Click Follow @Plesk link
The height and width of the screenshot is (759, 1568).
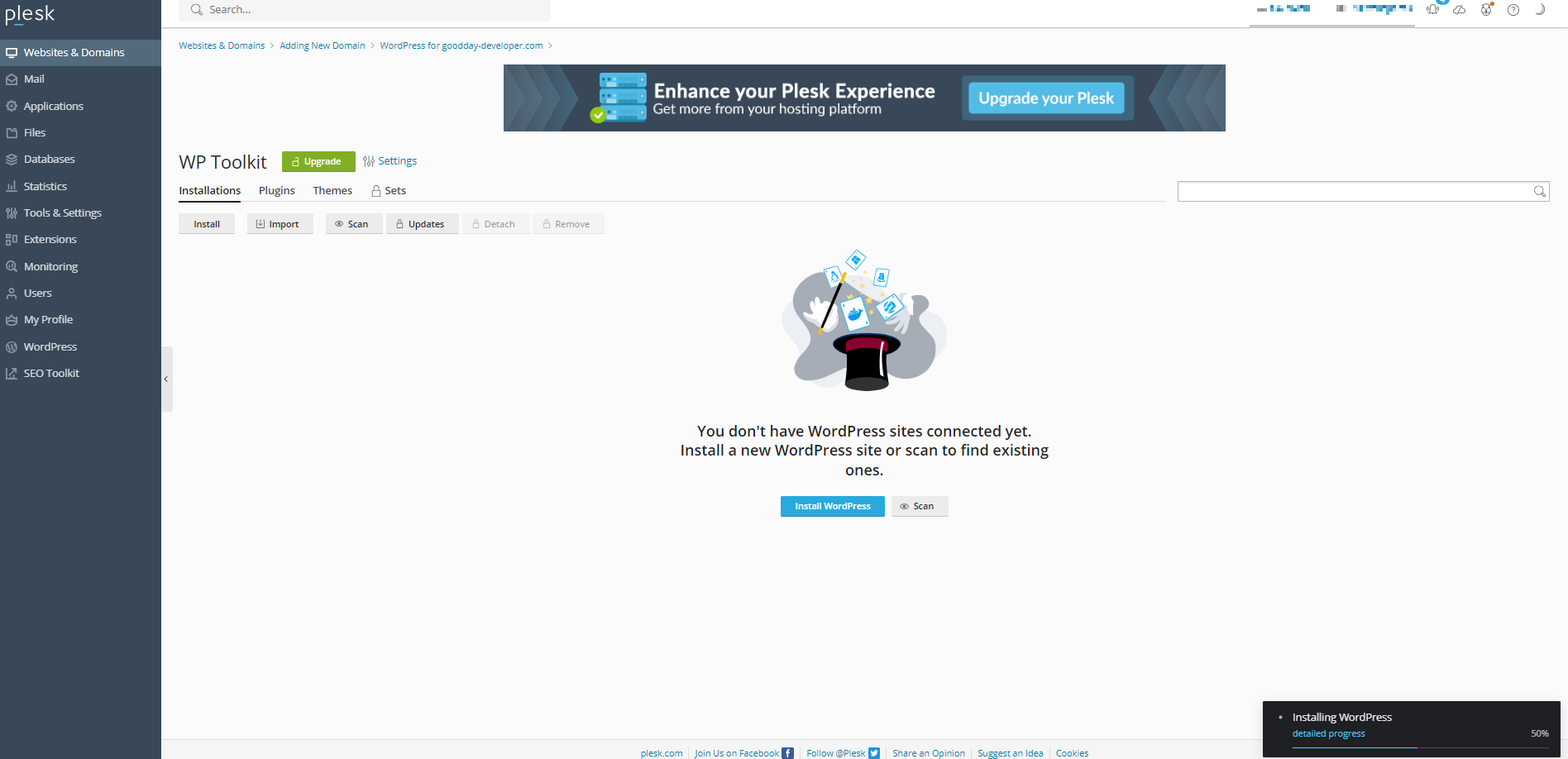[x=836, y=753]
